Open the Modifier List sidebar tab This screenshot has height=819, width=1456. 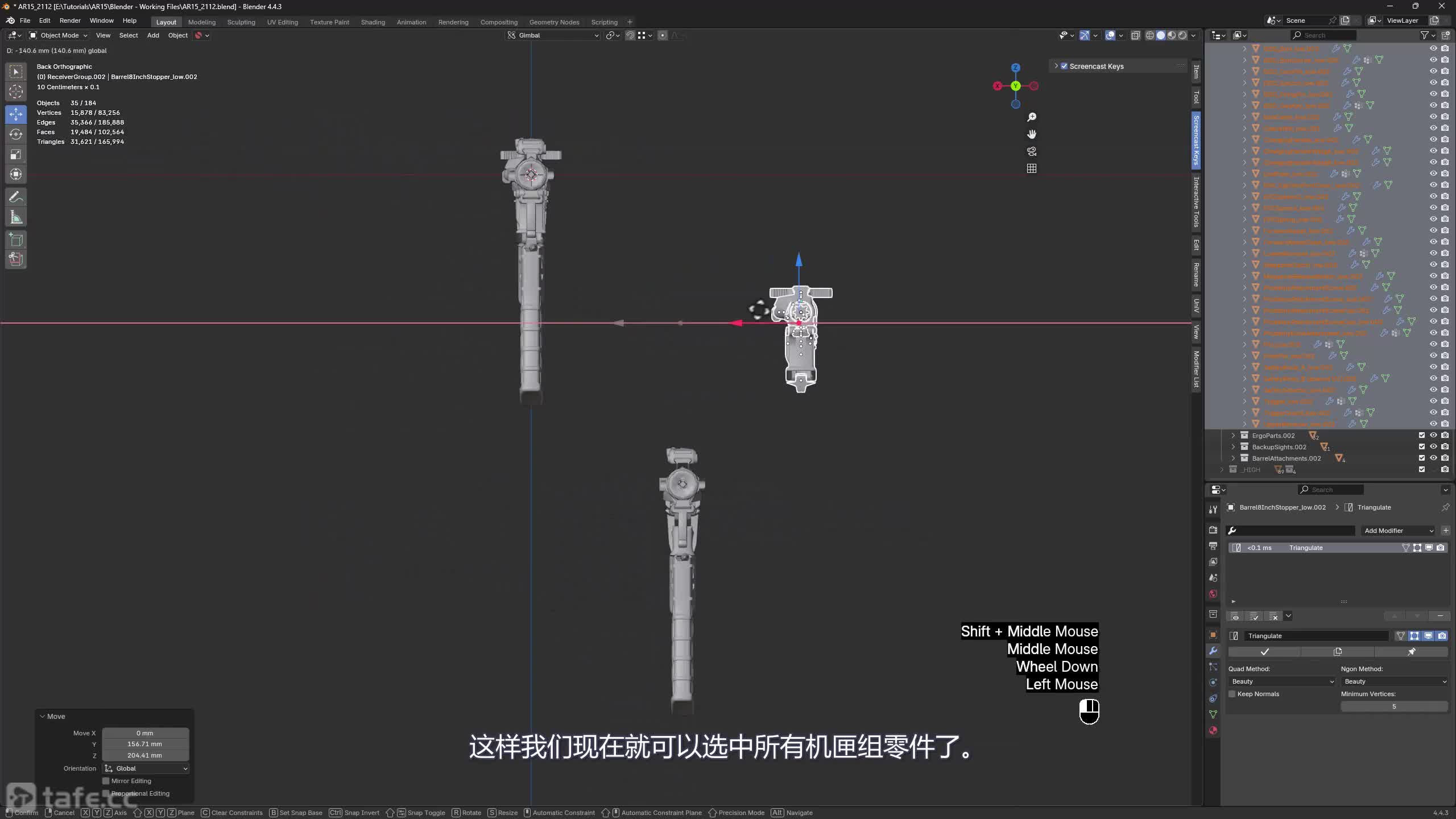tap(1196, 369)
